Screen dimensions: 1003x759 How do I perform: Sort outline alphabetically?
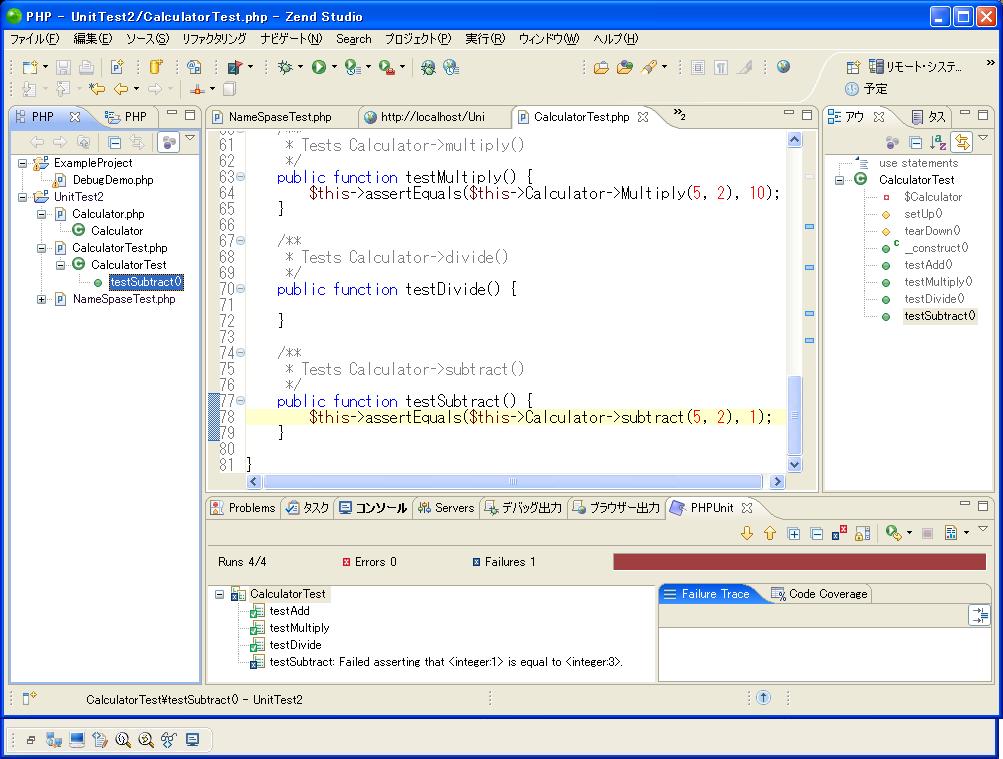pyautogui.click(x=938, y=142)
